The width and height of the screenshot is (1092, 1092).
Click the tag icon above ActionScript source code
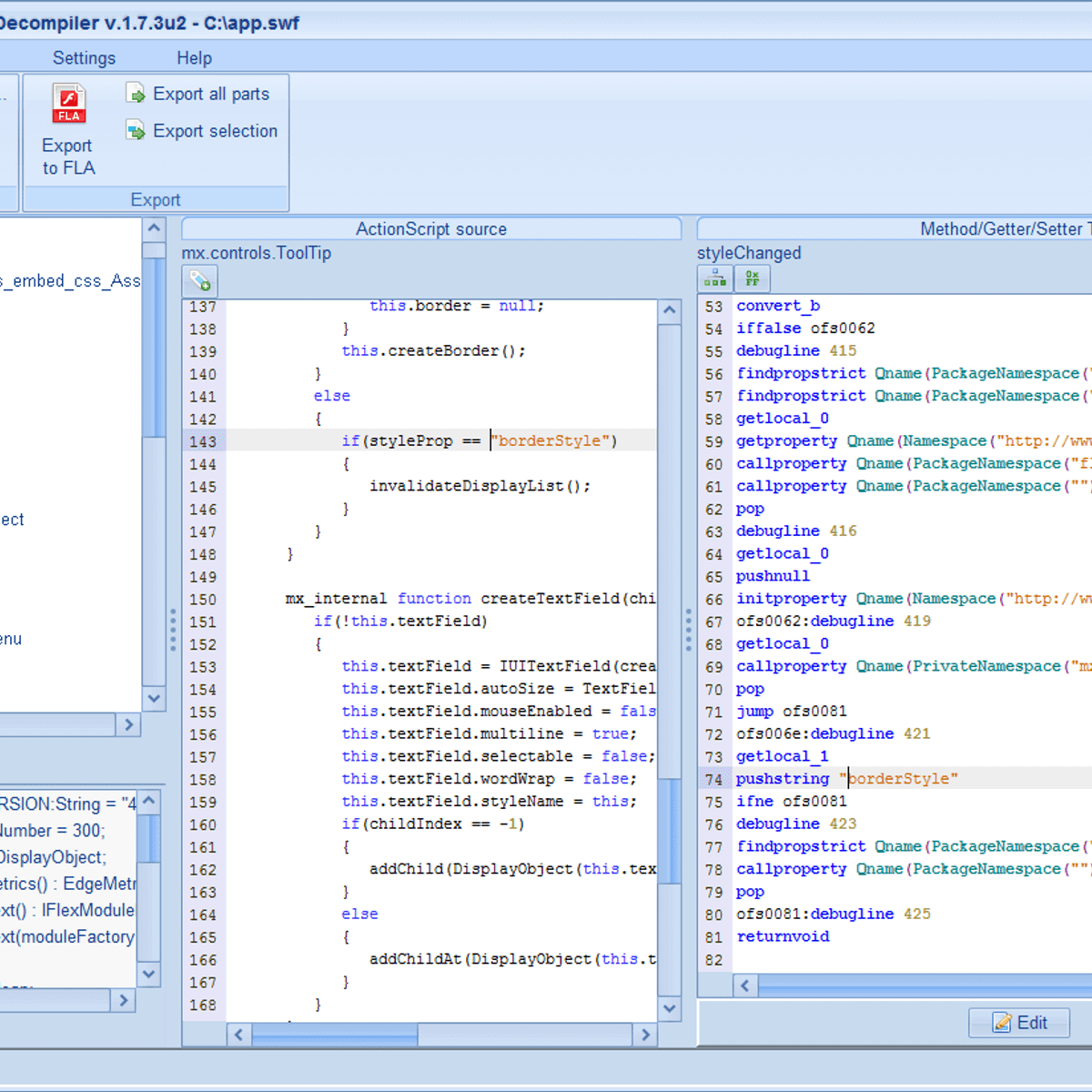(x=200, y=281)
